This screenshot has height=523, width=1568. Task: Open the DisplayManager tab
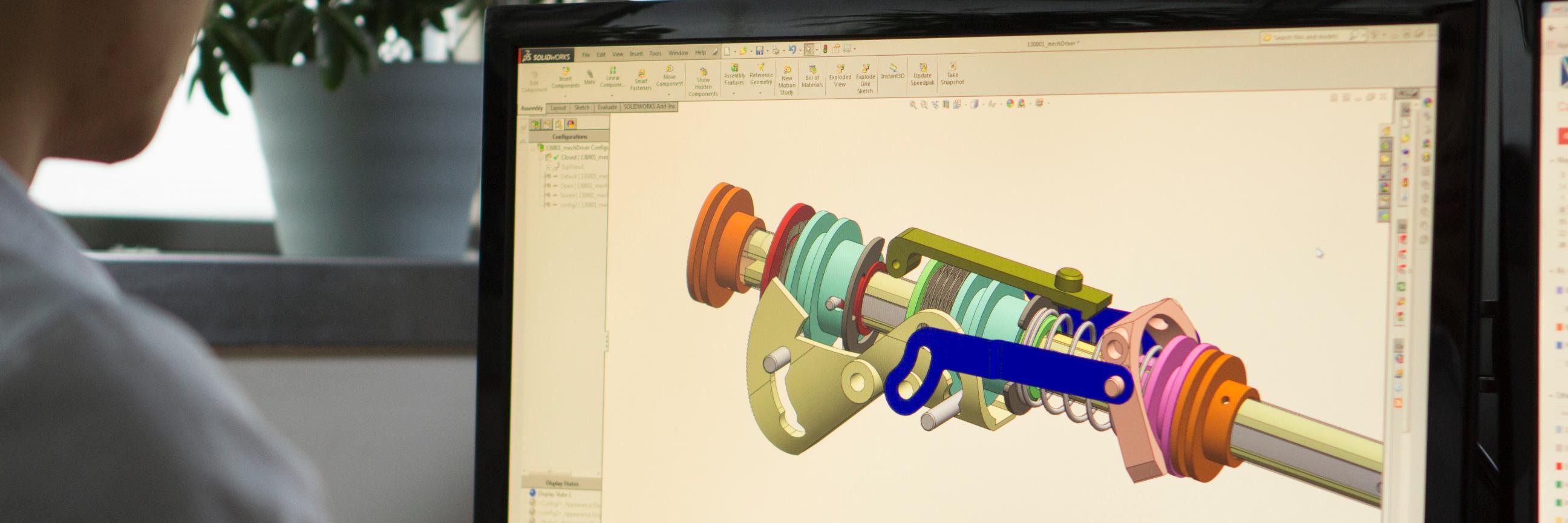[x=571, y=123]
